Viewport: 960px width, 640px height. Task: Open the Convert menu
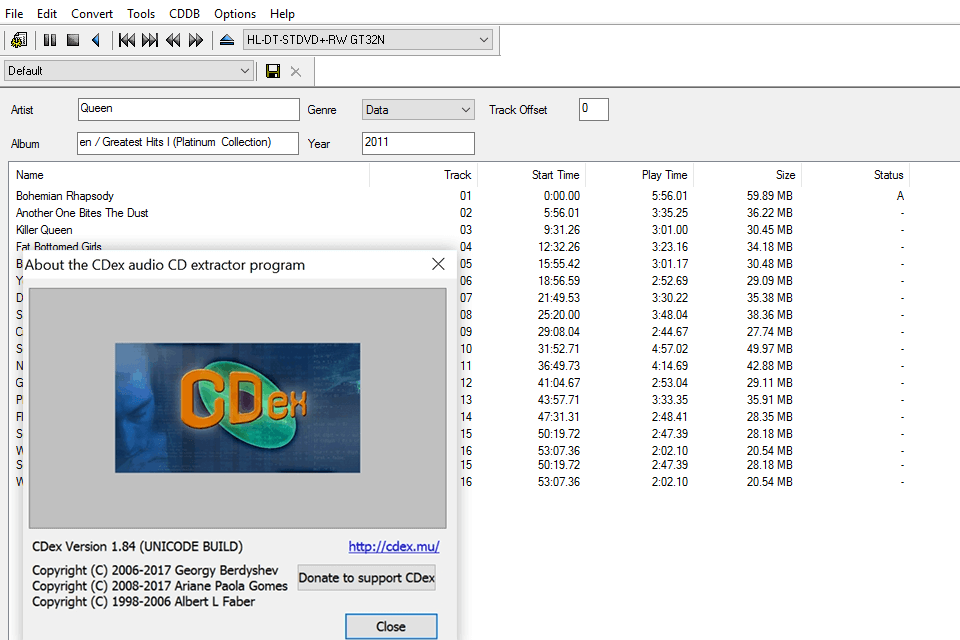point(92,14)
